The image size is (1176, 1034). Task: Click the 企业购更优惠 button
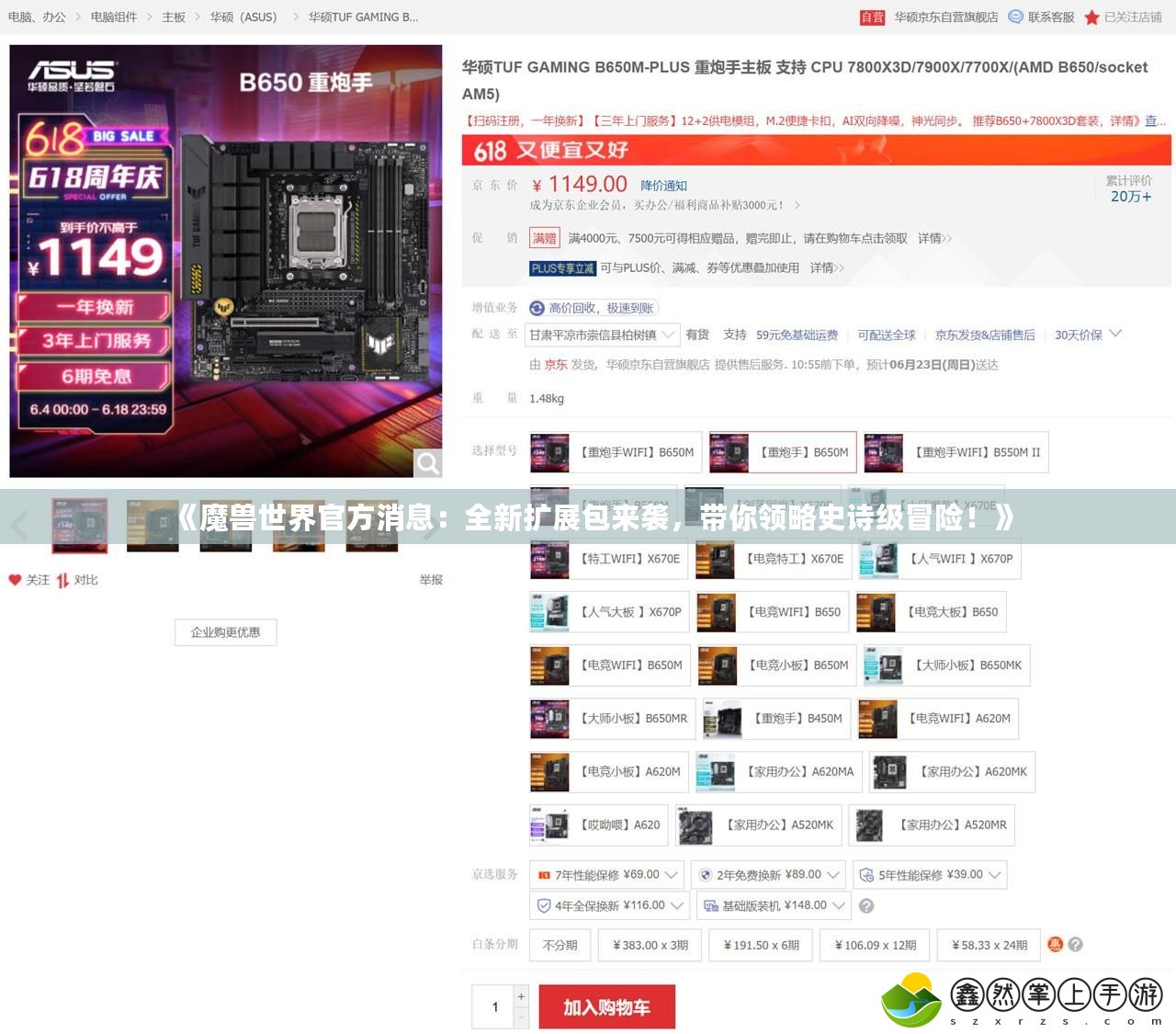coord(226,632)
